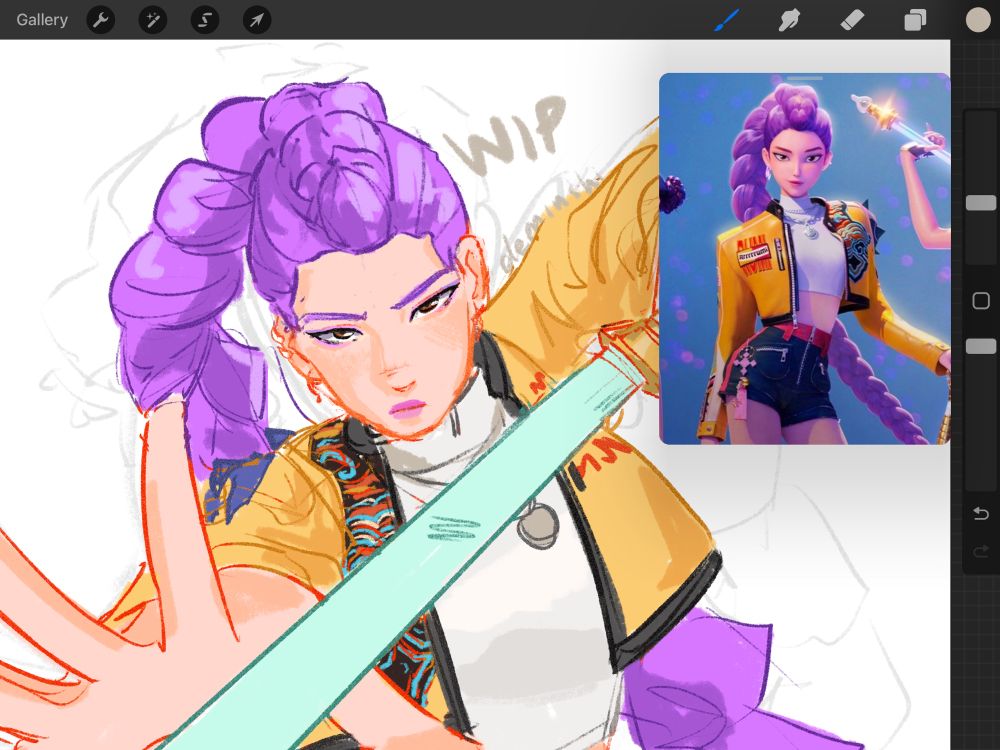The image size is (1000, 750).
Task: Open the Actions wrench menu
Action: click(101, 20)
